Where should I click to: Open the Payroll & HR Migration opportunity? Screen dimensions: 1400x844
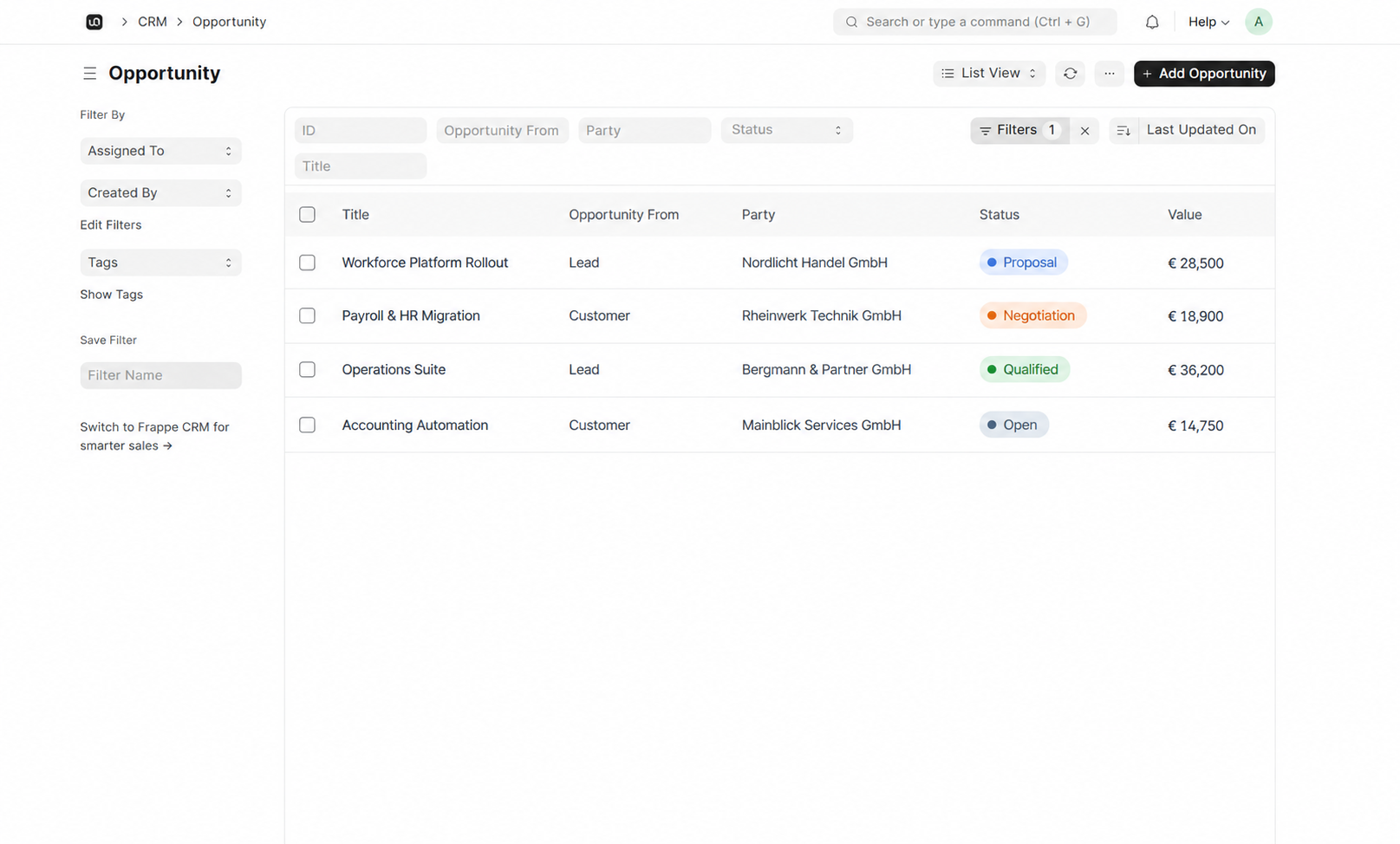411,316
